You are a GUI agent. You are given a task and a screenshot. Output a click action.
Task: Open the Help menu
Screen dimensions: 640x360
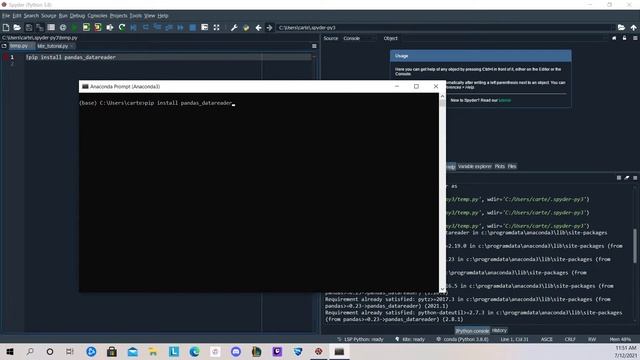[162, 16]
